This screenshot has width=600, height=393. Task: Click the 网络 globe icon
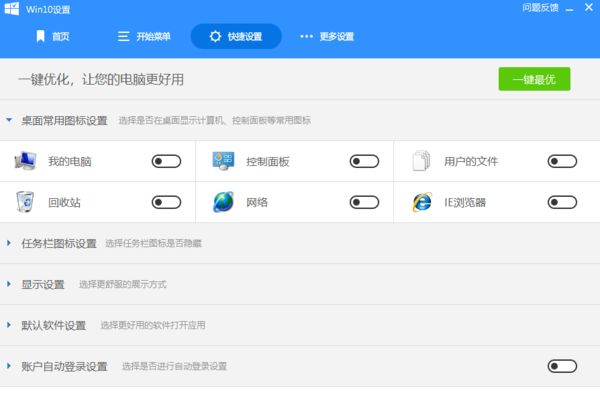(223, 202)
